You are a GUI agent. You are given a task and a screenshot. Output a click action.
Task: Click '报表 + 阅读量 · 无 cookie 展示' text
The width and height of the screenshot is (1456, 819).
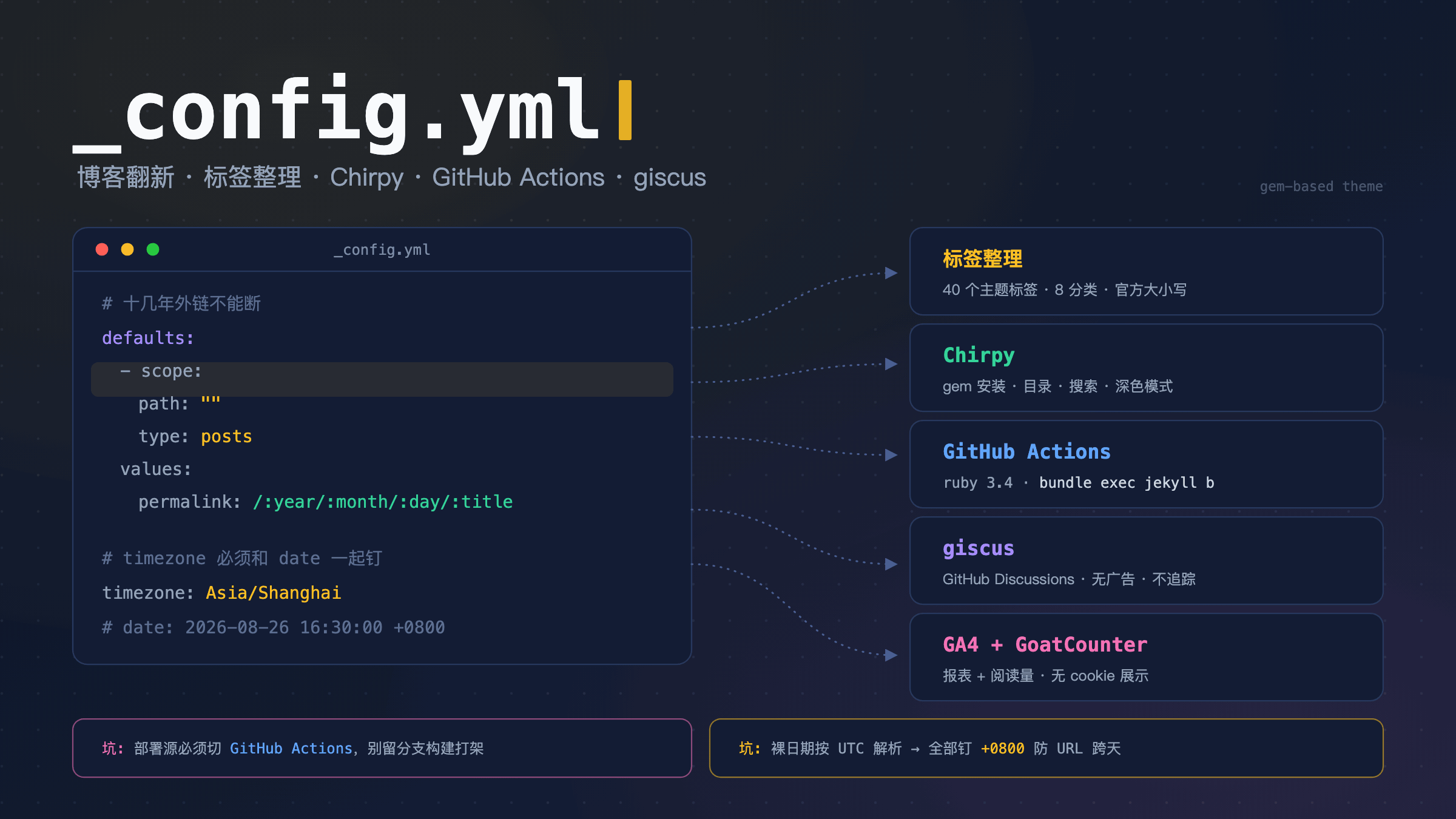point(1045,676)
